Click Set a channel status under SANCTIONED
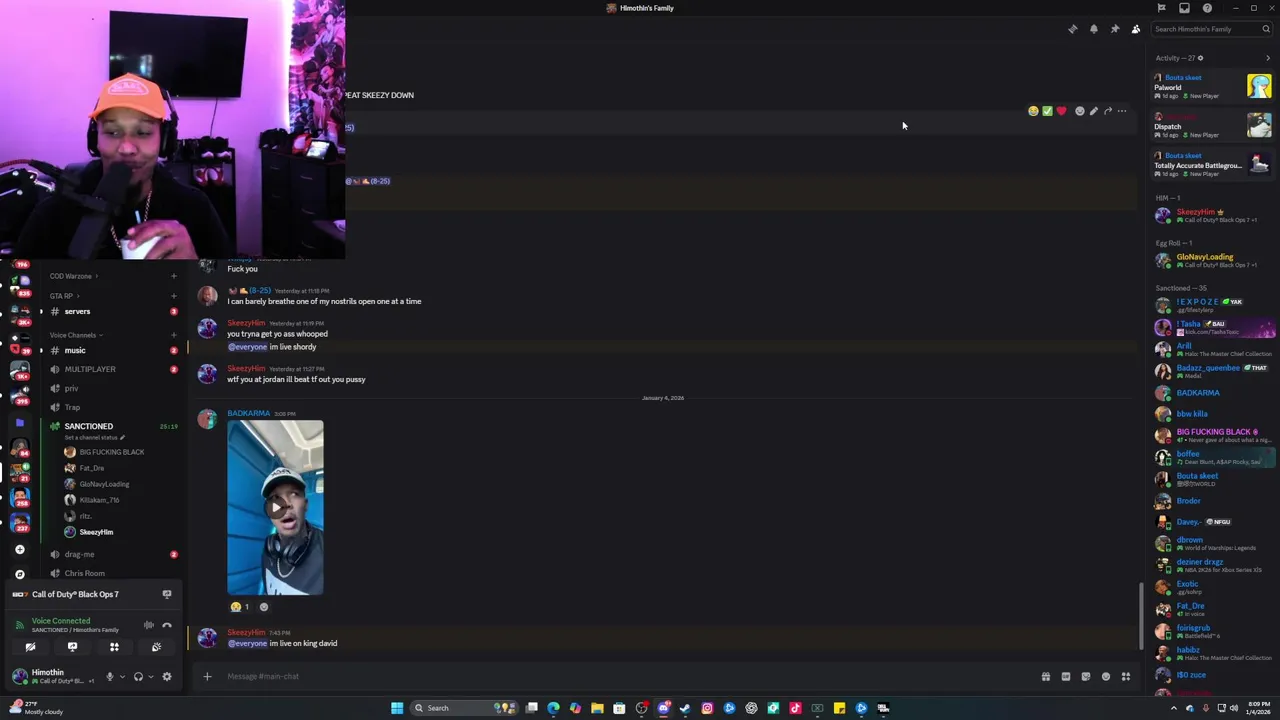The image size is (1280, 720). pyautogui.click(x=94, y=438)
